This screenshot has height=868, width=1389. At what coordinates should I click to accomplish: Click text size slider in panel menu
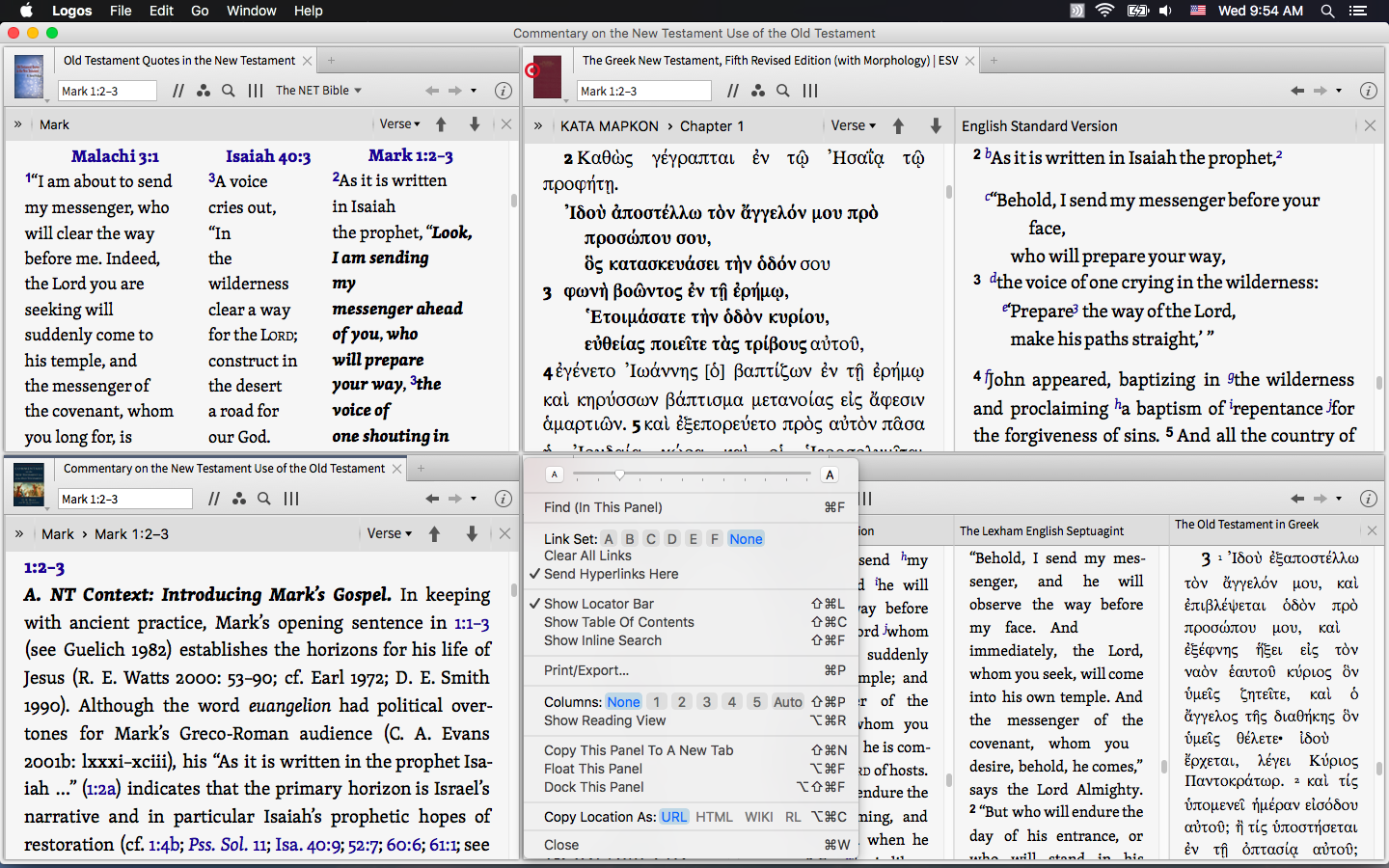click(x=692, y=475)
